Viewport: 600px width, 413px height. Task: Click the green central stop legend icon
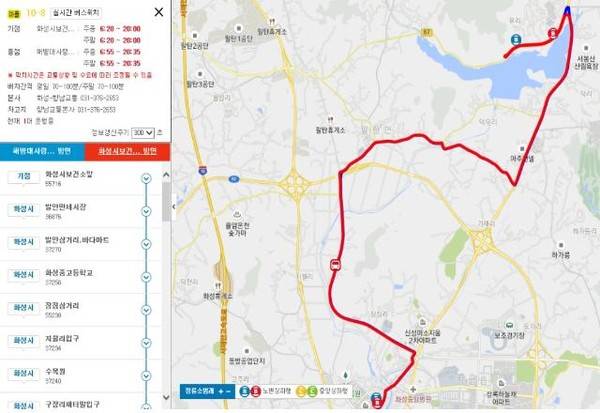[313, 391]
